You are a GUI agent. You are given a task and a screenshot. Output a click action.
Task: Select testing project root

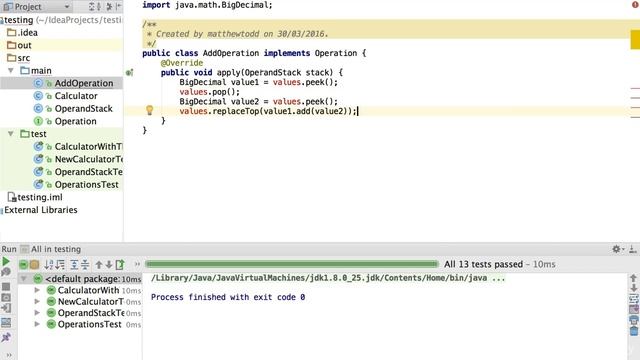(x=61, y=20)
